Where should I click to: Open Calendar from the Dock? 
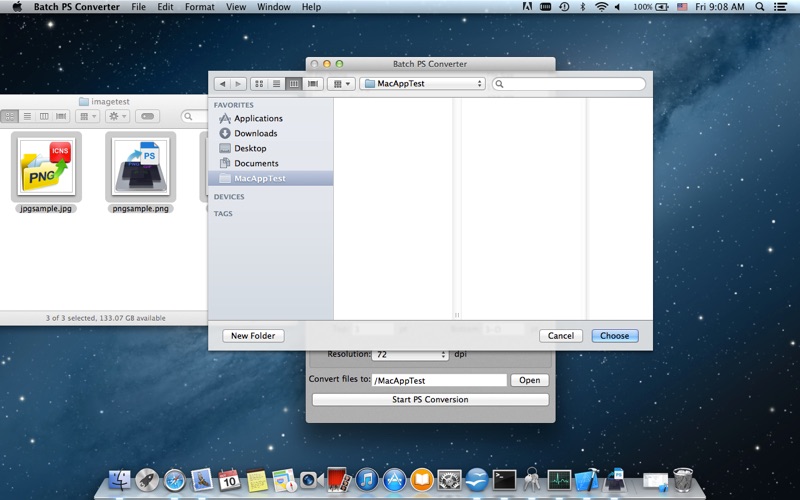tap(230, 480)
